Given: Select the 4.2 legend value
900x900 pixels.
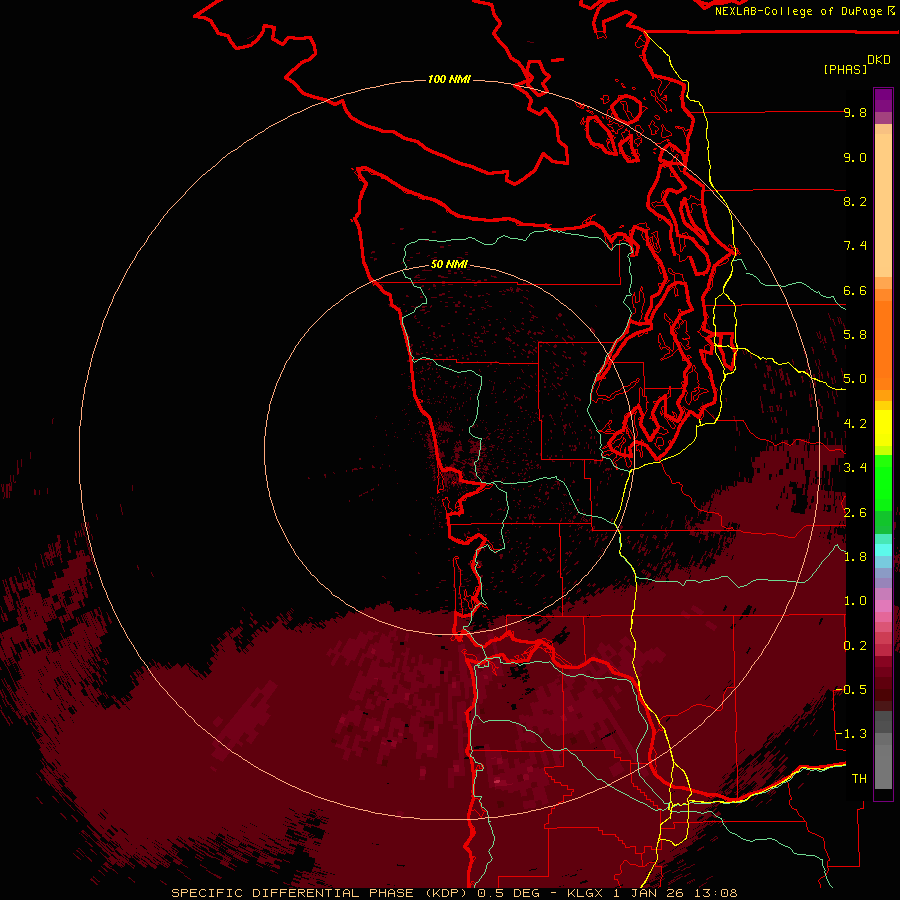Looking at the screenshot, I should pos(855,424).
